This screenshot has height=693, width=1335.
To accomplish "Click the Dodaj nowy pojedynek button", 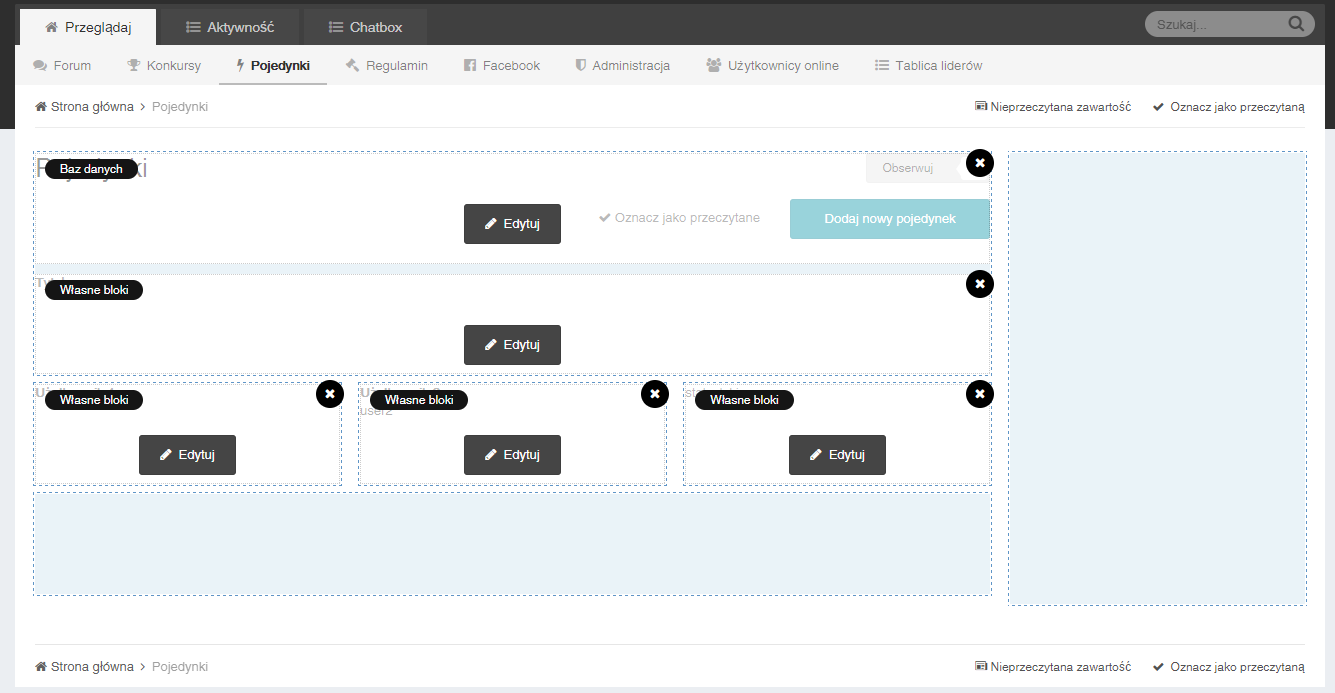I will (x=889, y=219).
